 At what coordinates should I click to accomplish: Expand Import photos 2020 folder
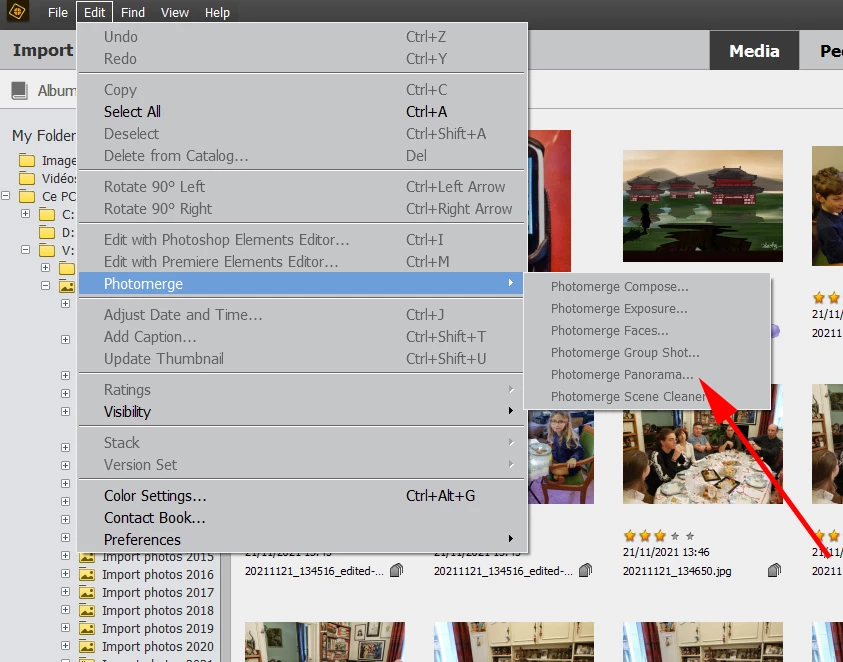coord(65,646)
